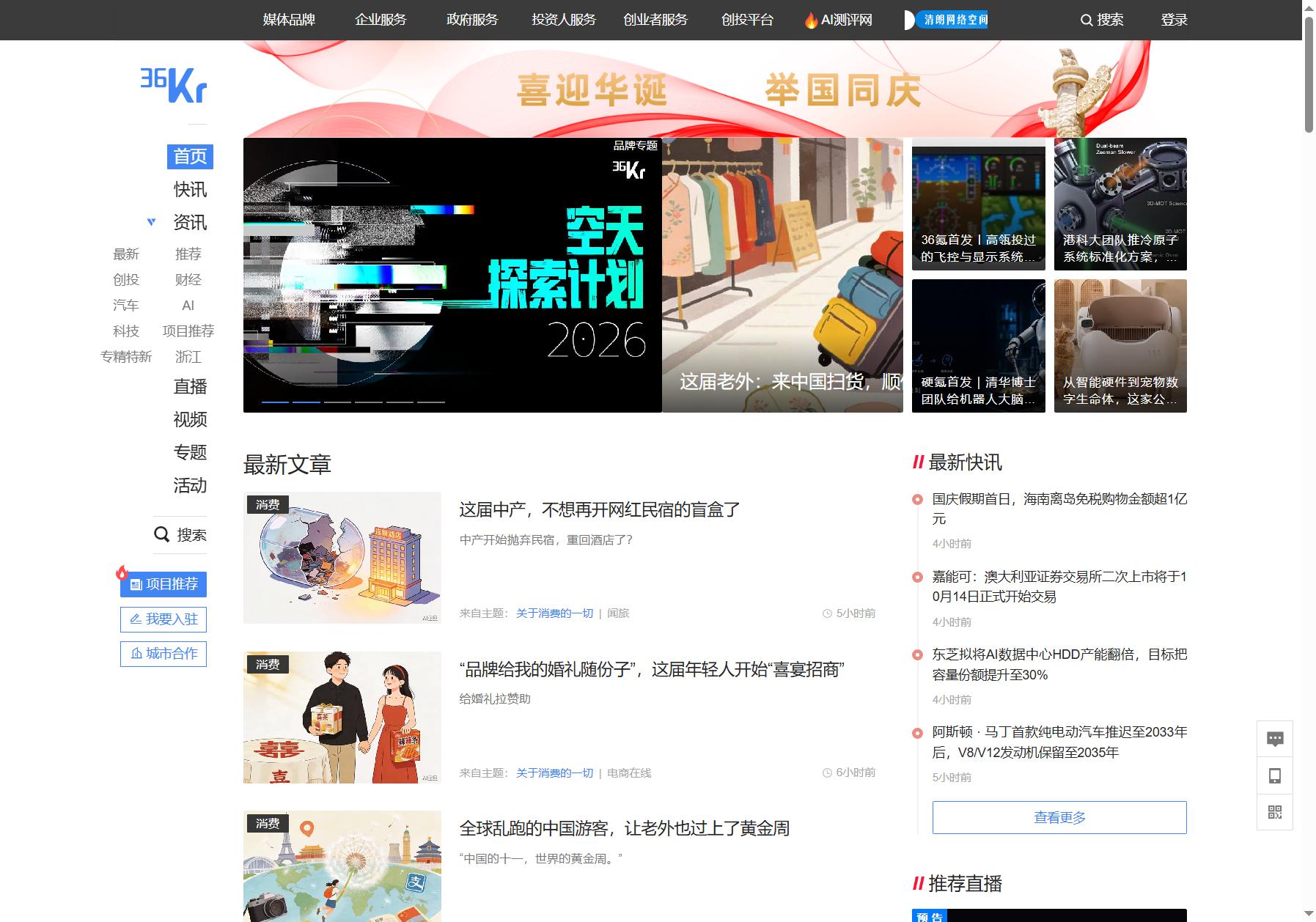Click the magnifier icon beside 搜索 in the top bar
The height and width of the screenshot is (922, 1316).
tap(1087, 21)
